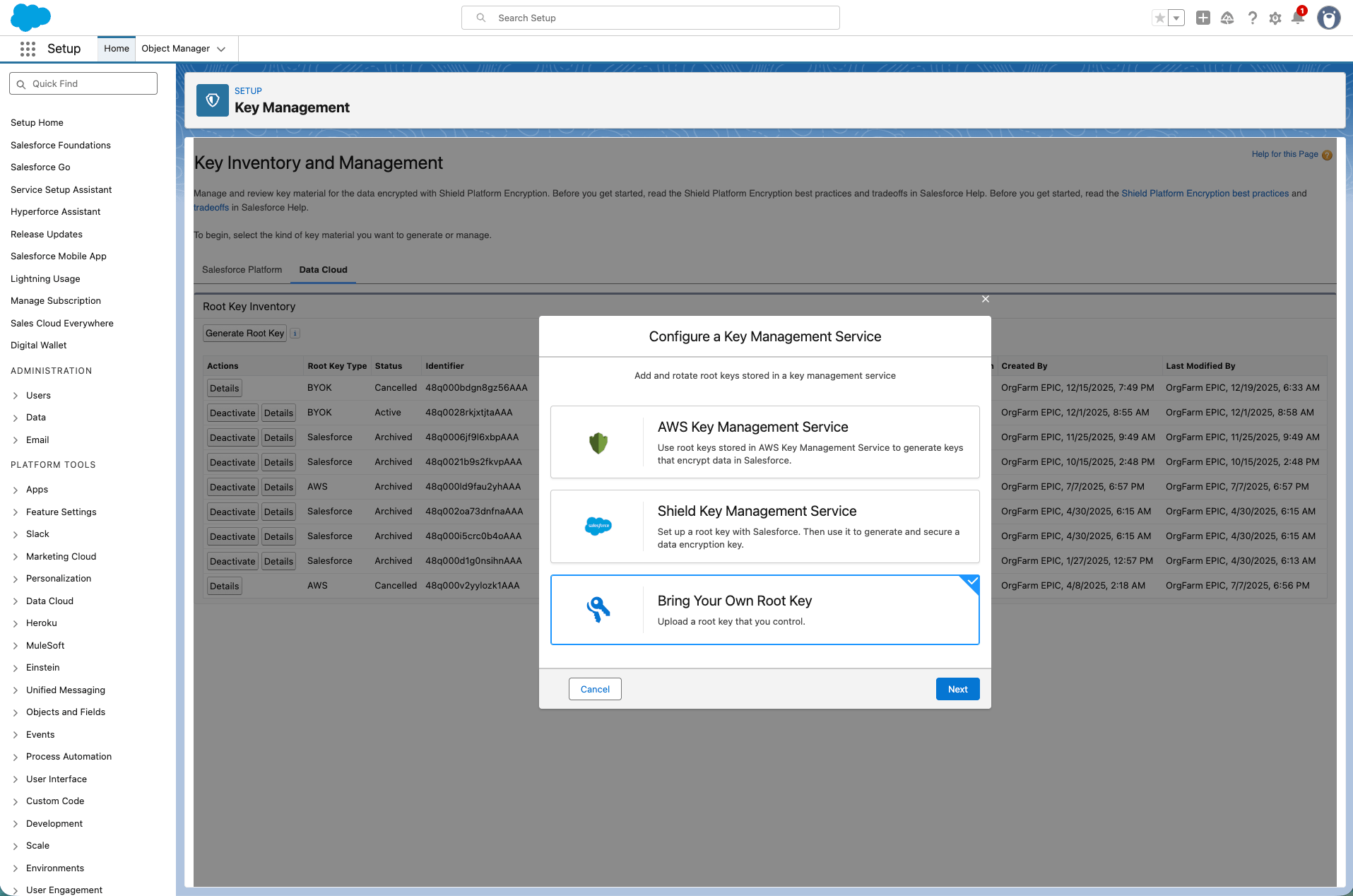1353x896 pixels.
Task: Click the info icon beside Generate Root Key
Action: (295, 334)
